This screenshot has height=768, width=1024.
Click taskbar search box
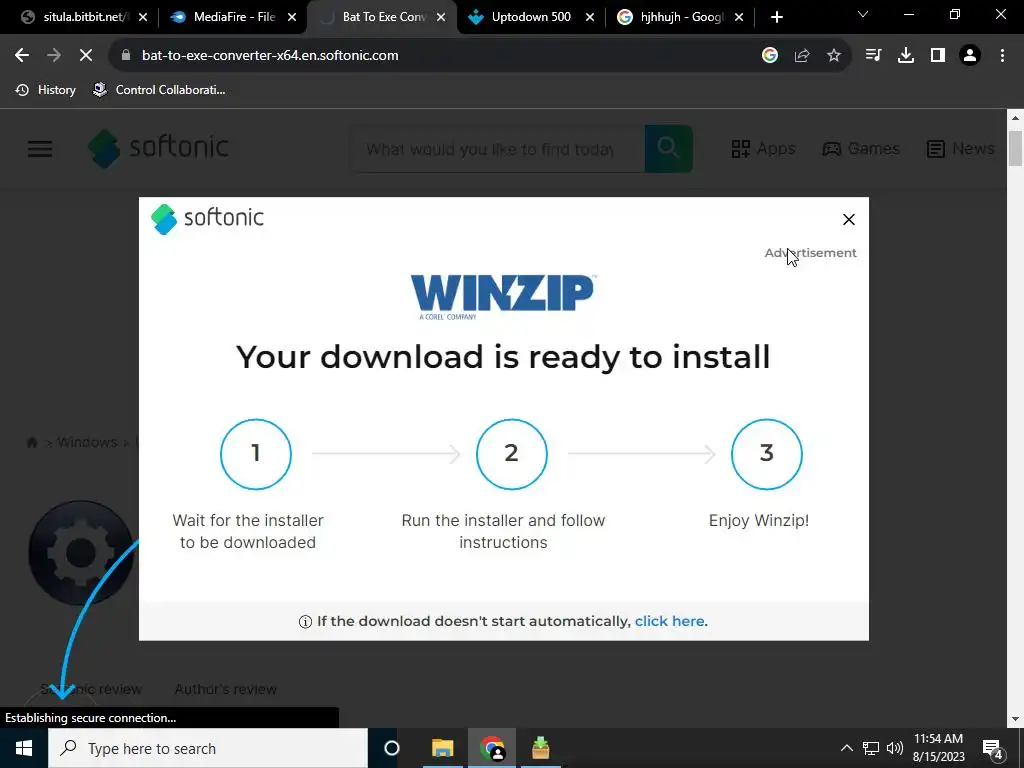click(x=208, y=748)
